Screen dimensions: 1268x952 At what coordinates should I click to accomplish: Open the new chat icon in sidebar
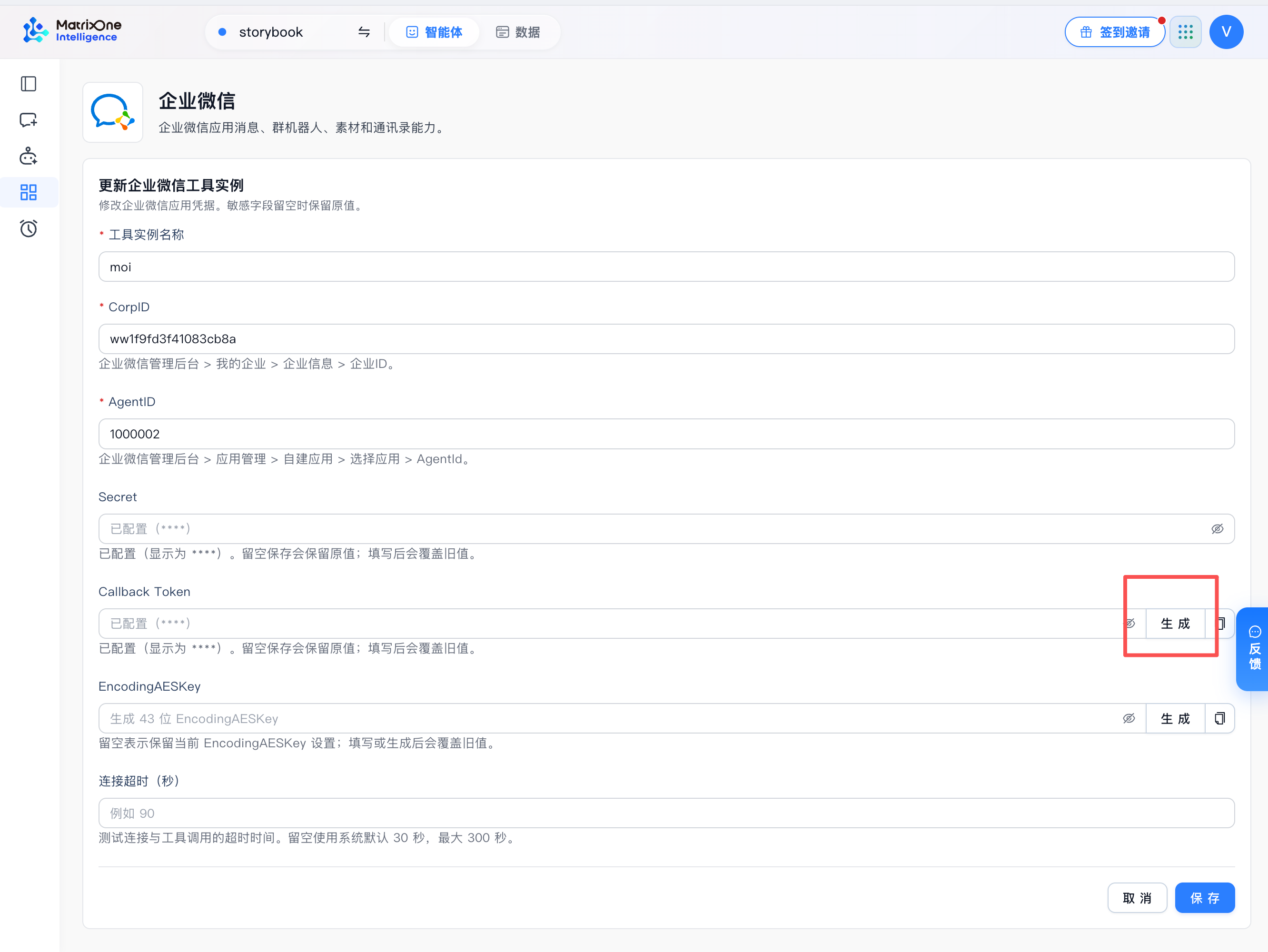pos(29,120)
